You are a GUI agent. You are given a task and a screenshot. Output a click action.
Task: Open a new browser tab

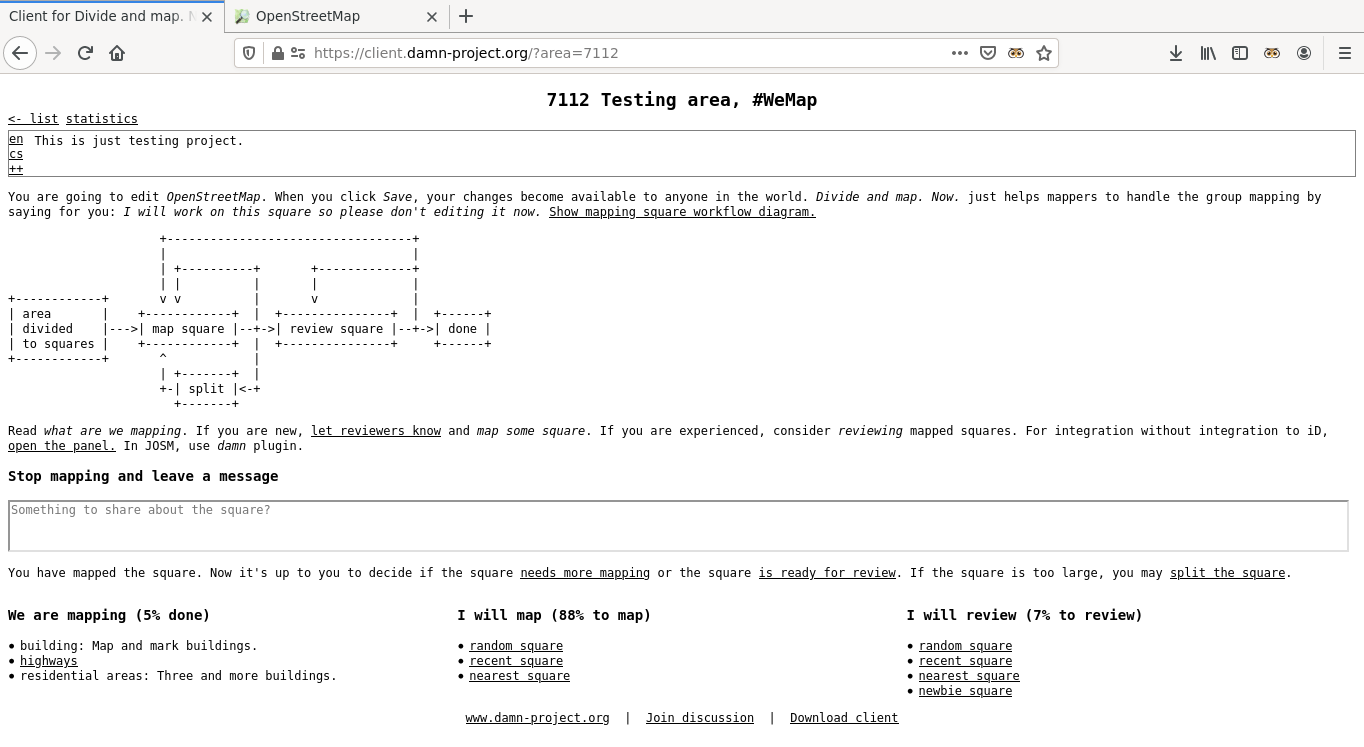tap(466, 16)
